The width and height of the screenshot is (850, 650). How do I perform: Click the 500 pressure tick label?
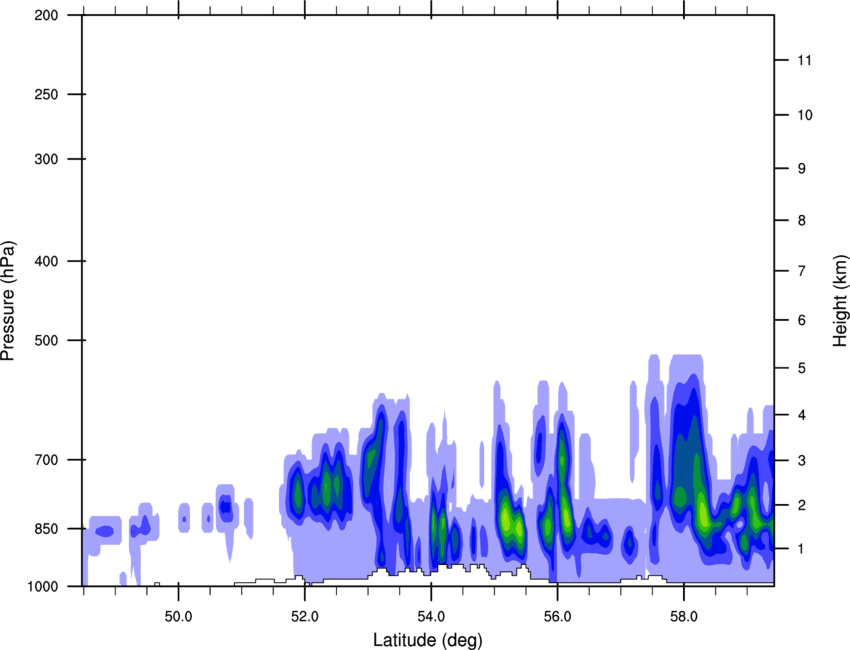(46, 340)
